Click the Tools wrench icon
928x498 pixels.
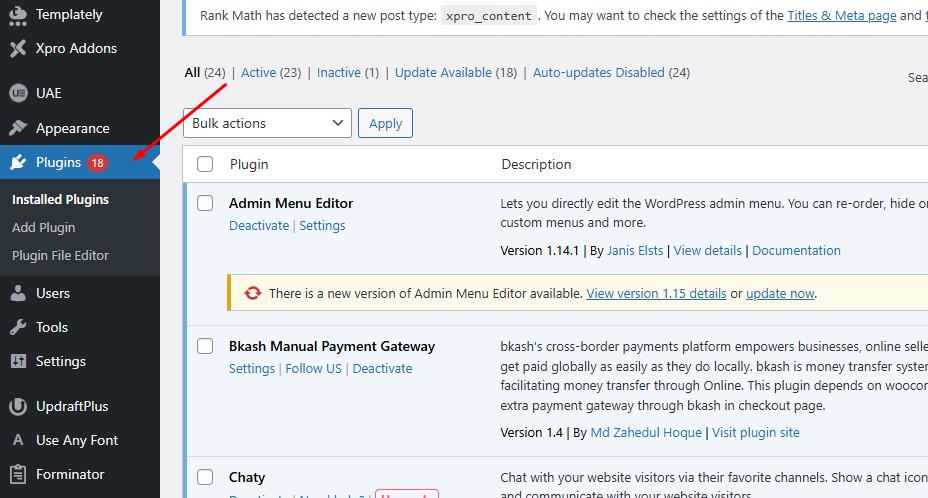click(18, 327)
